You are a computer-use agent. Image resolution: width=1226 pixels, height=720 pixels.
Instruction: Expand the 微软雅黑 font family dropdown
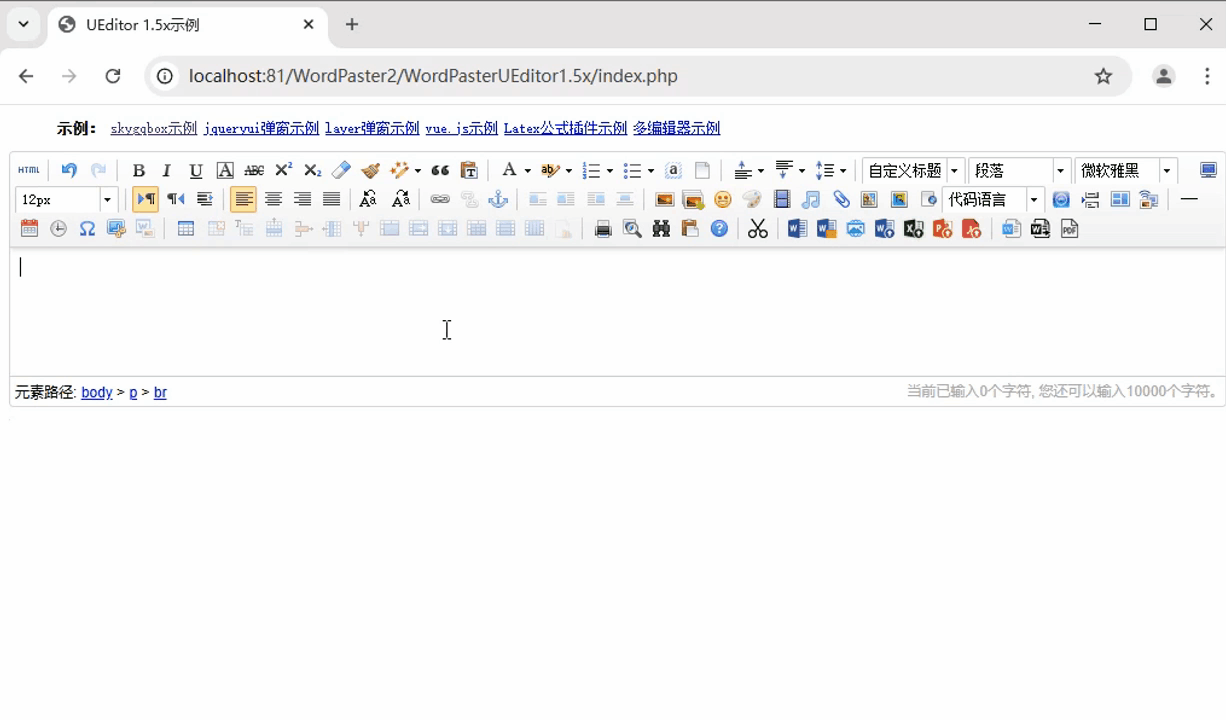[1166, 171]
